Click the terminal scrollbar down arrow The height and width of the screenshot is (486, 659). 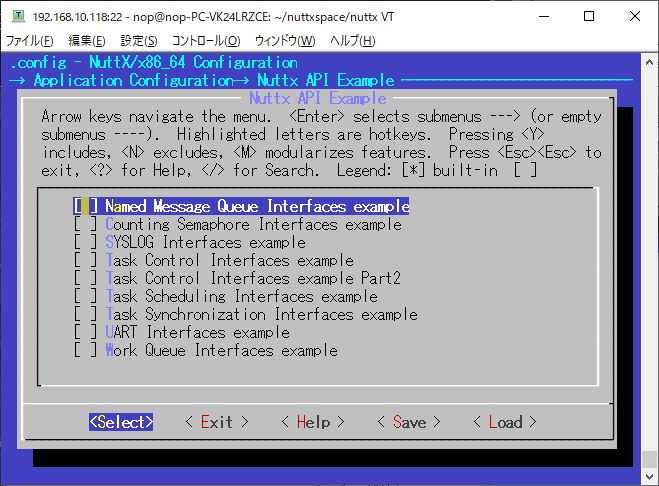pyautogui.click(x=649, y=476)
